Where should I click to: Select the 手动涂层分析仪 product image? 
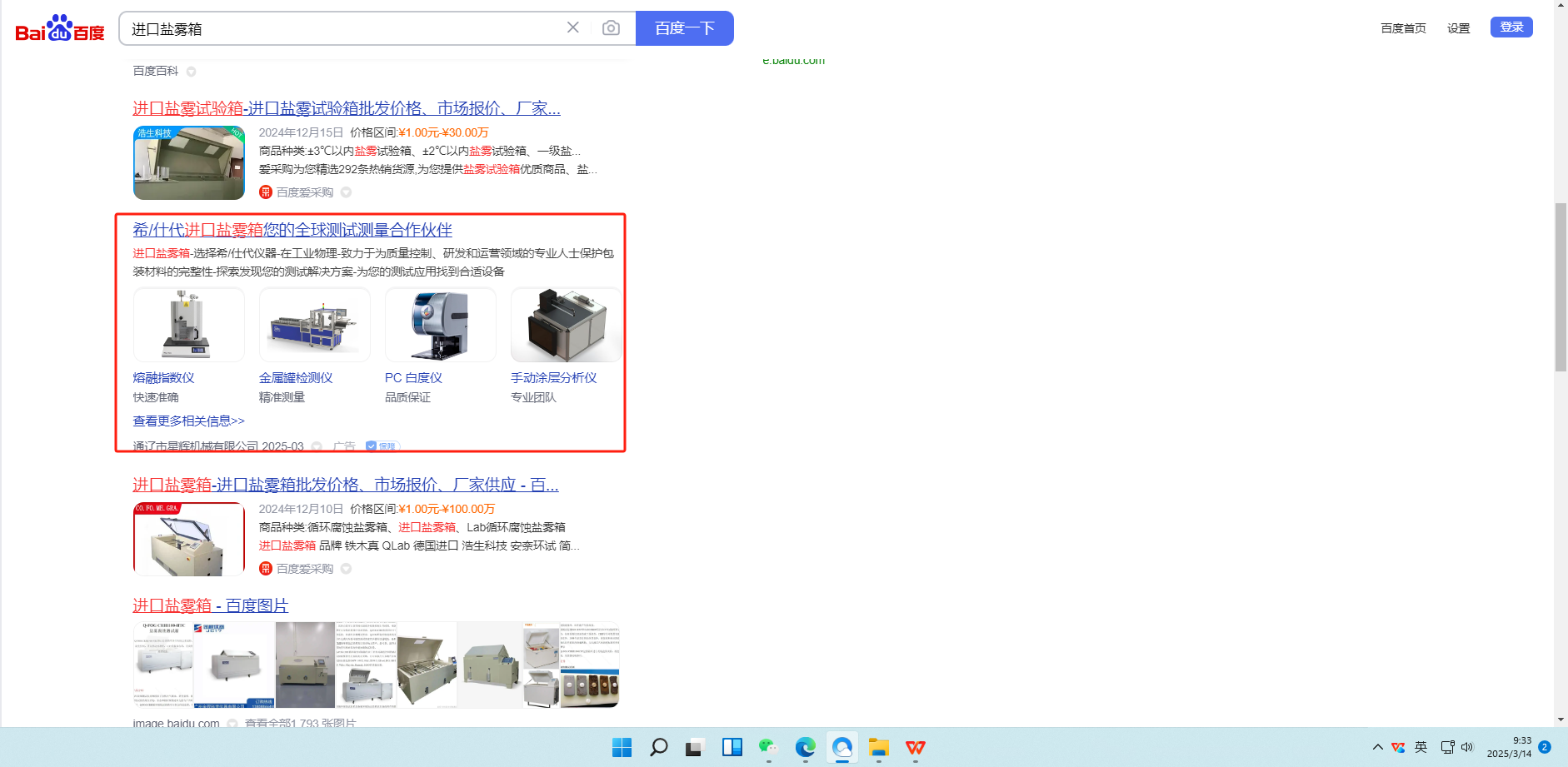pyautogui.click(x=567, y=325)
